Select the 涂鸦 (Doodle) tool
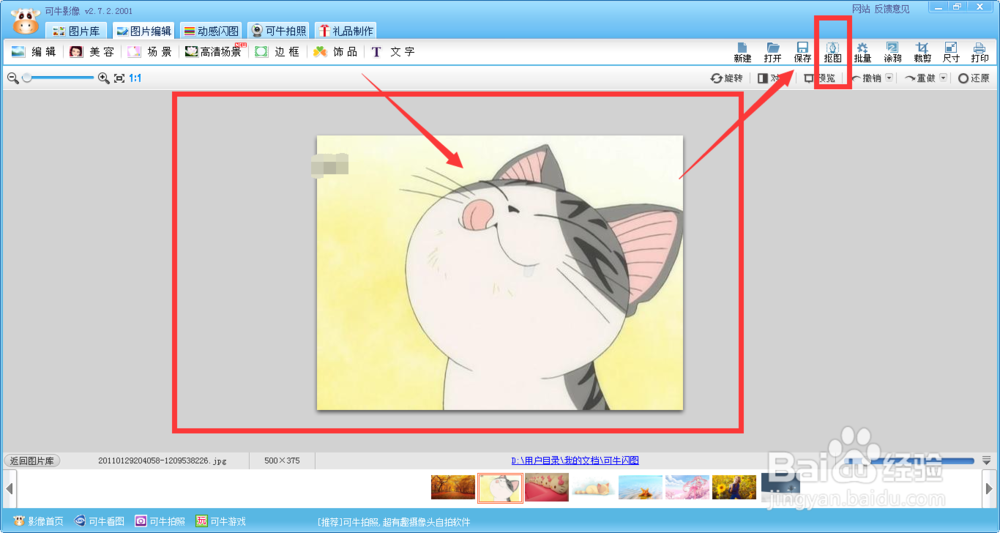Viewport: 1000px width, 533px height. click(x=892, y=52)
